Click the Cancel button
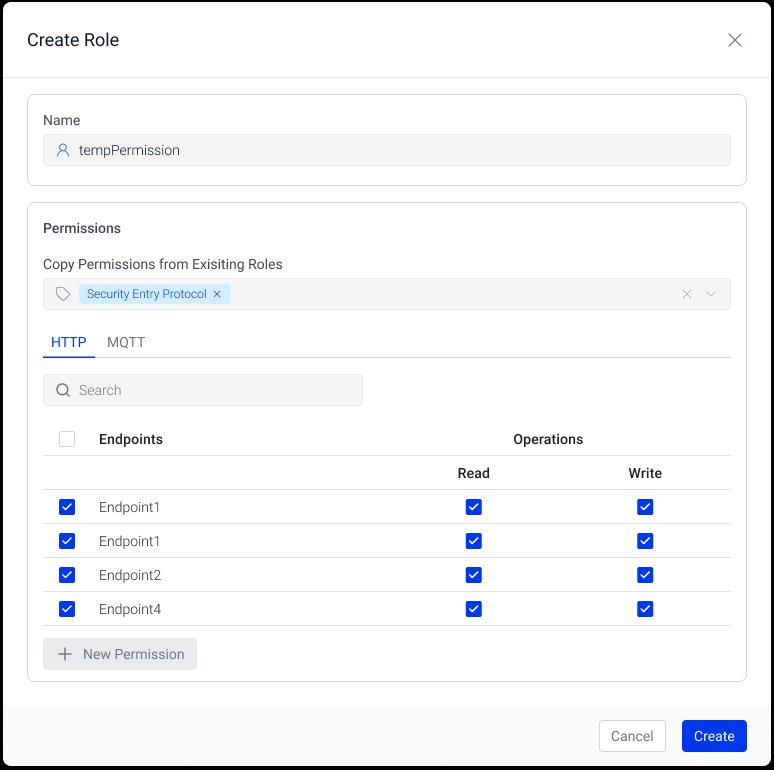Screen dimensions: 774x770 pos(632,736)
